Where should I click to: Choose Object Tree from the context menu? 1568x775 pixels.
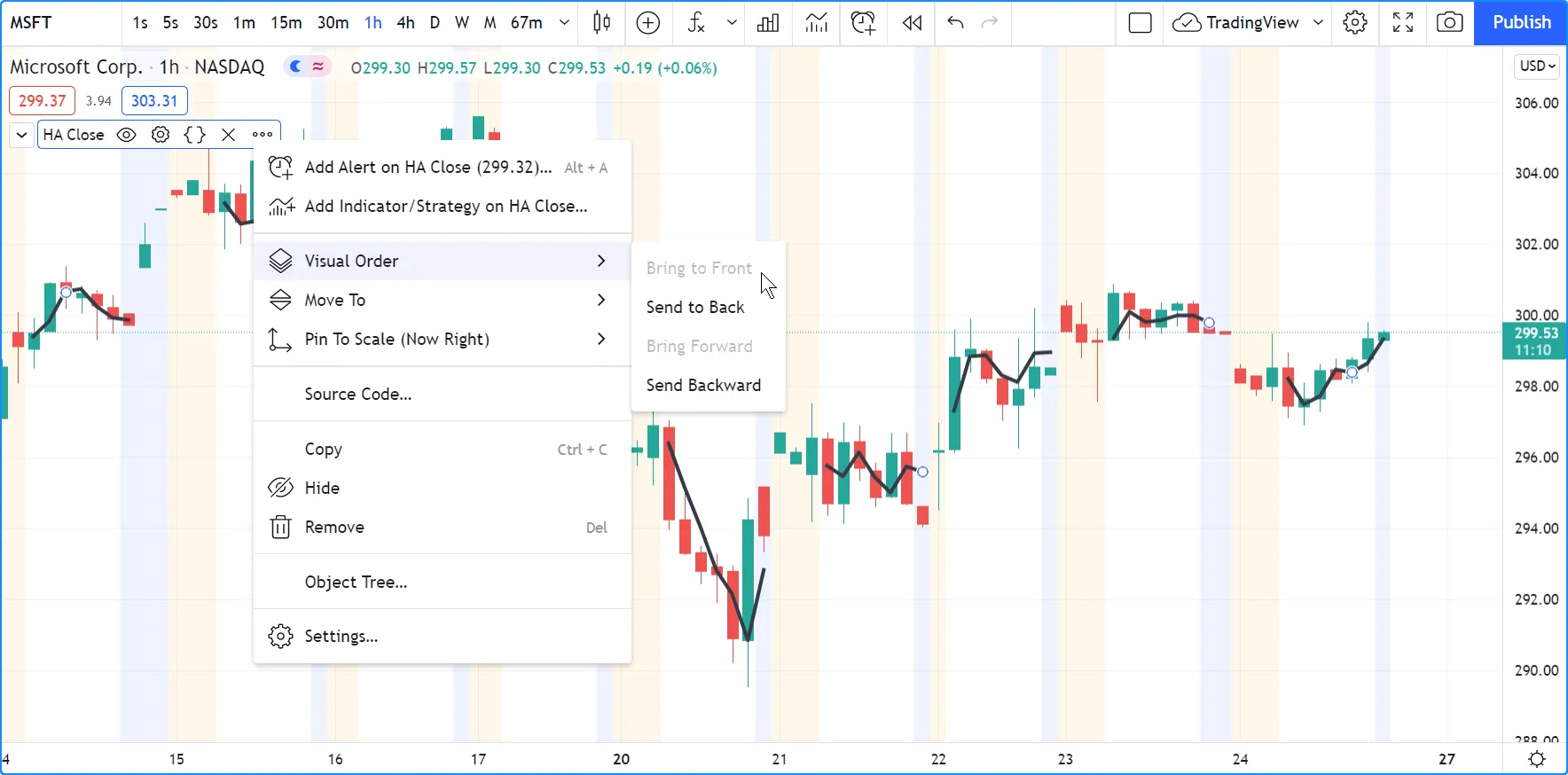click(x=356, y=582)
